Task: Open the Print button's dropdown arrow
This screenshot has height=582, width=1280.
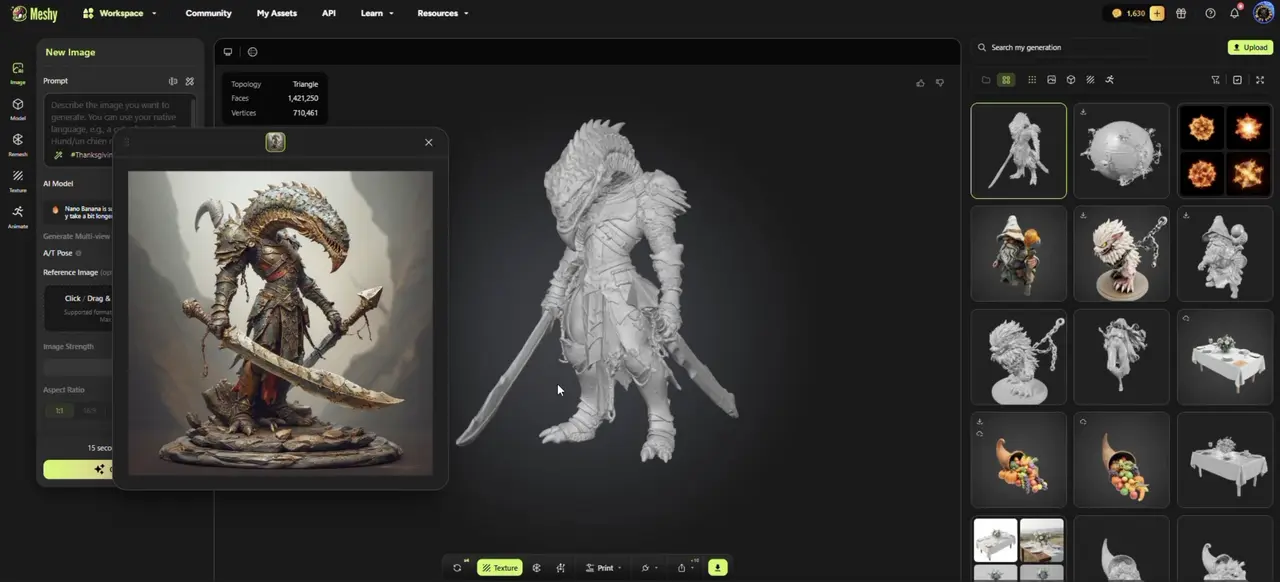Action: point(620,567)
